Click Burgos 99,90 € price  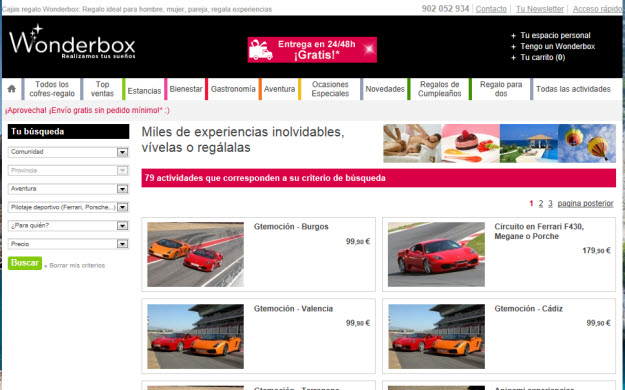click(x=358, y=241)
